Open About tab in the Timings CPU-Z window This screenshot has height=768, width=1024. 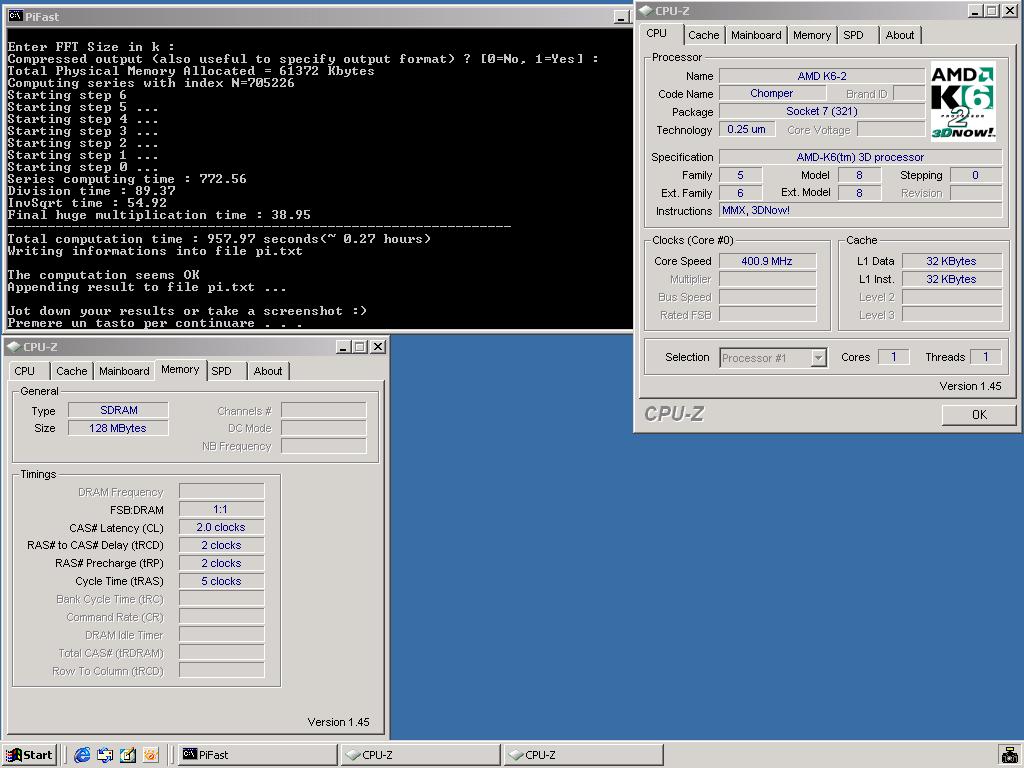click(x=268, y=371)
